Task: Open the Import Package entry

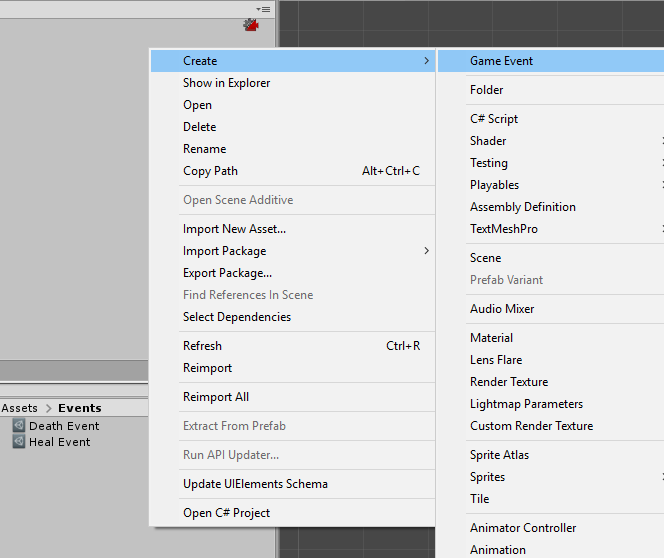Action: pyautogui.click(x=293, y=251)
